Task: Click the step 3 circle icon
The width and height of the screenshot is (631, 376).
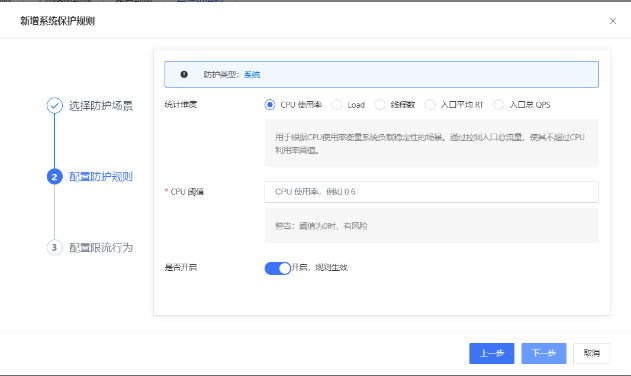Action: click(x=55, y=247)
